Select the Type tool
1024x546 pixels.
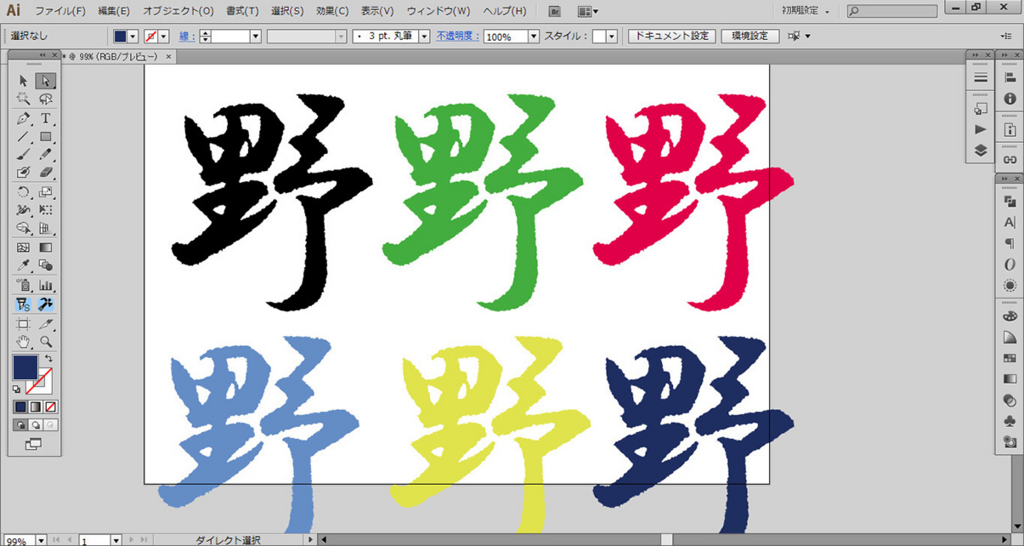(46, 119)
